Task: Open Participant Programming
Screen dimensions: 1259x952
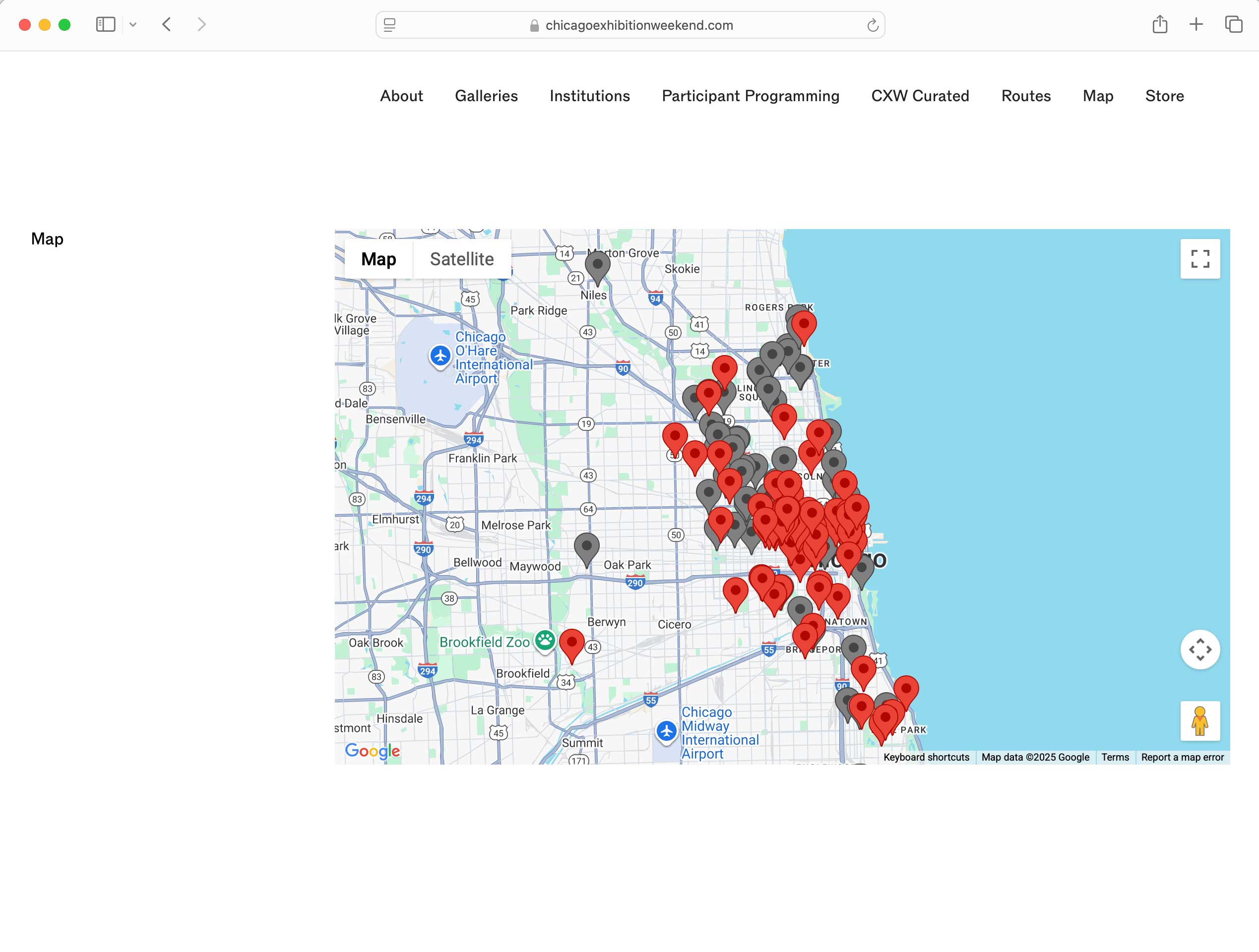Action: pos(750,96)
